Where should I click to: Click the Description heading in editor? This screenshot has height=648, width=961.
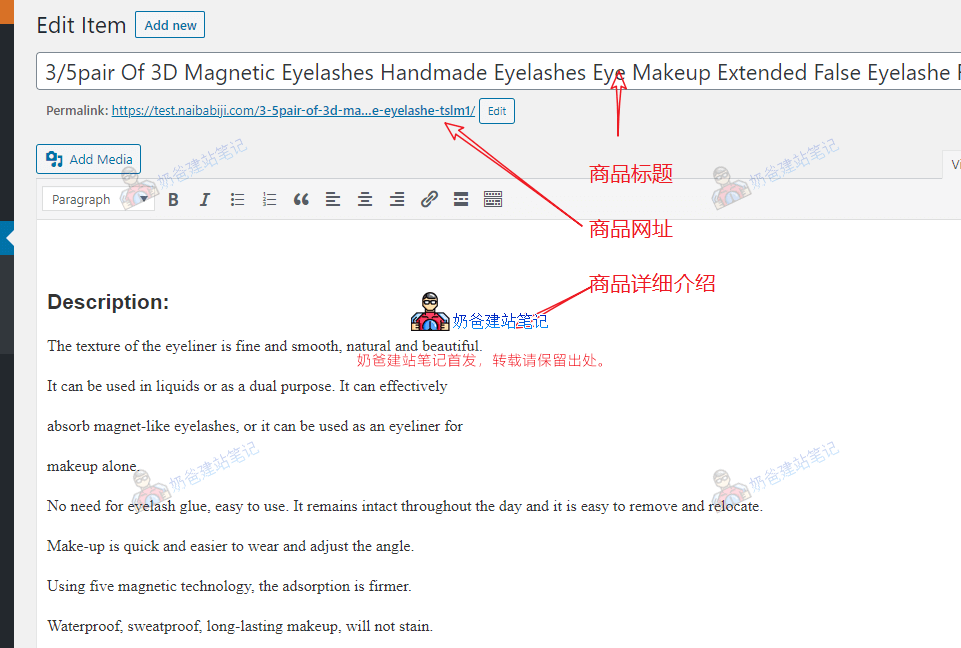click(x=108, y=302)
